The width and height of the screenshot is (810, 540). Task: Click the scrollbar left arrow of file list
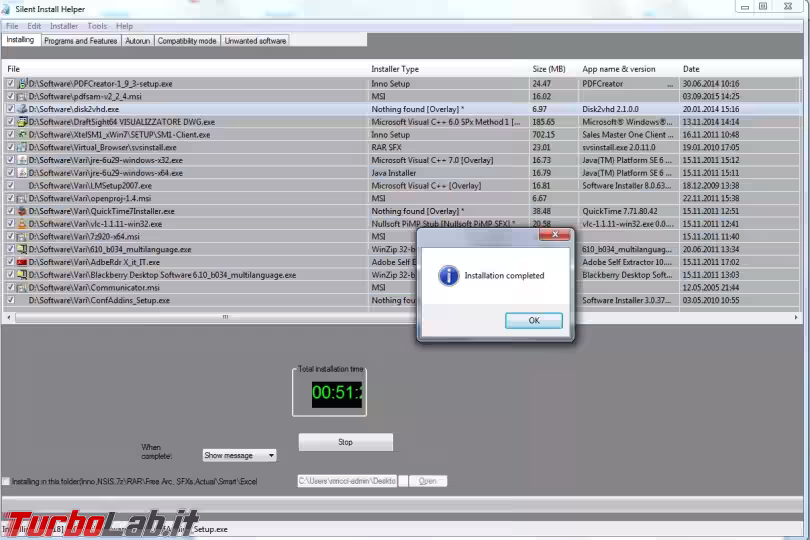click(8, 317)
